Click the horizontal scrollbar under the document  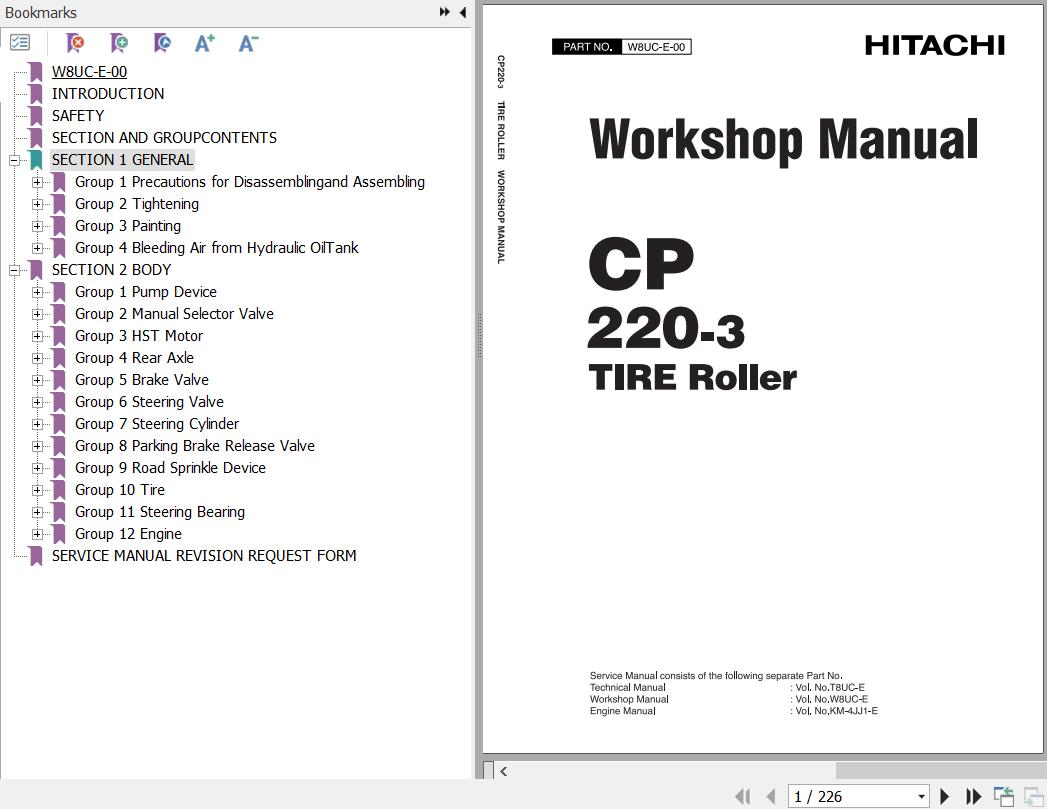tap(660, 770)
